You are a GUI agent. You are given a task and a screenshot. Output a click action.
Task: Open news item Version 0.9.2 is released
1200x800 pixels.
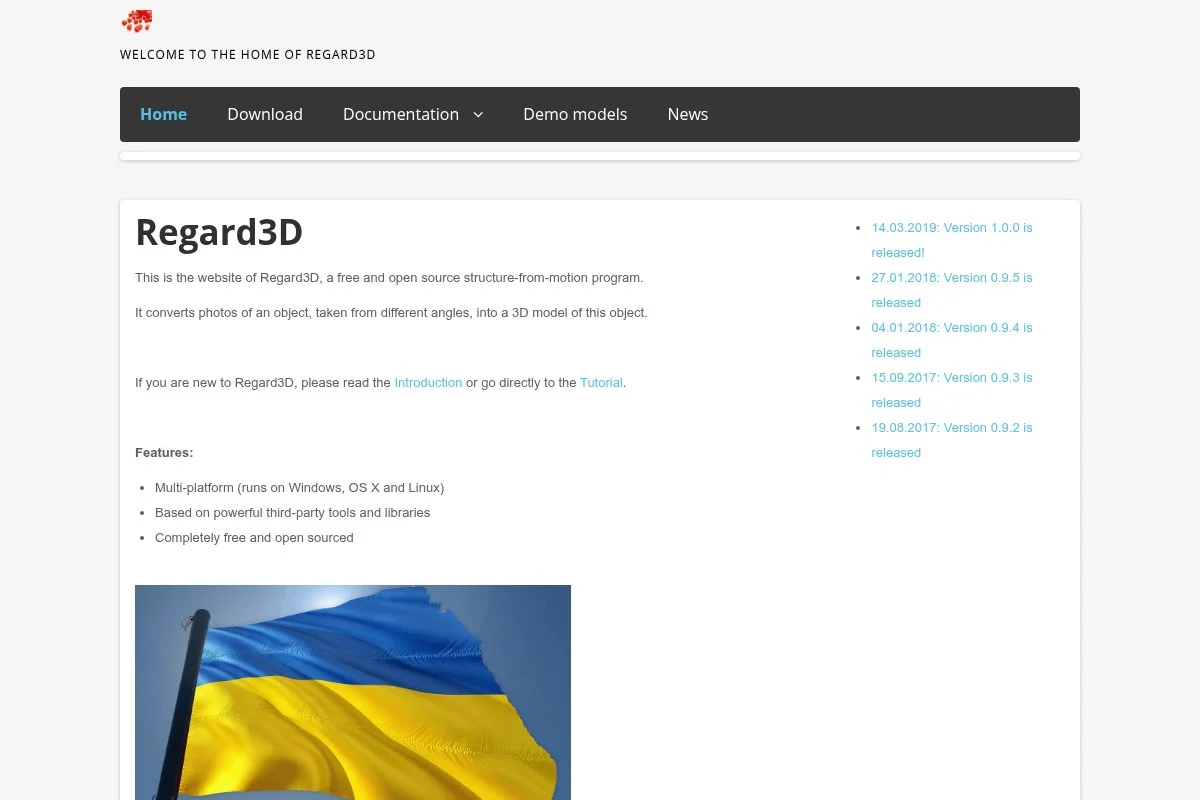(x=952, y=440)
